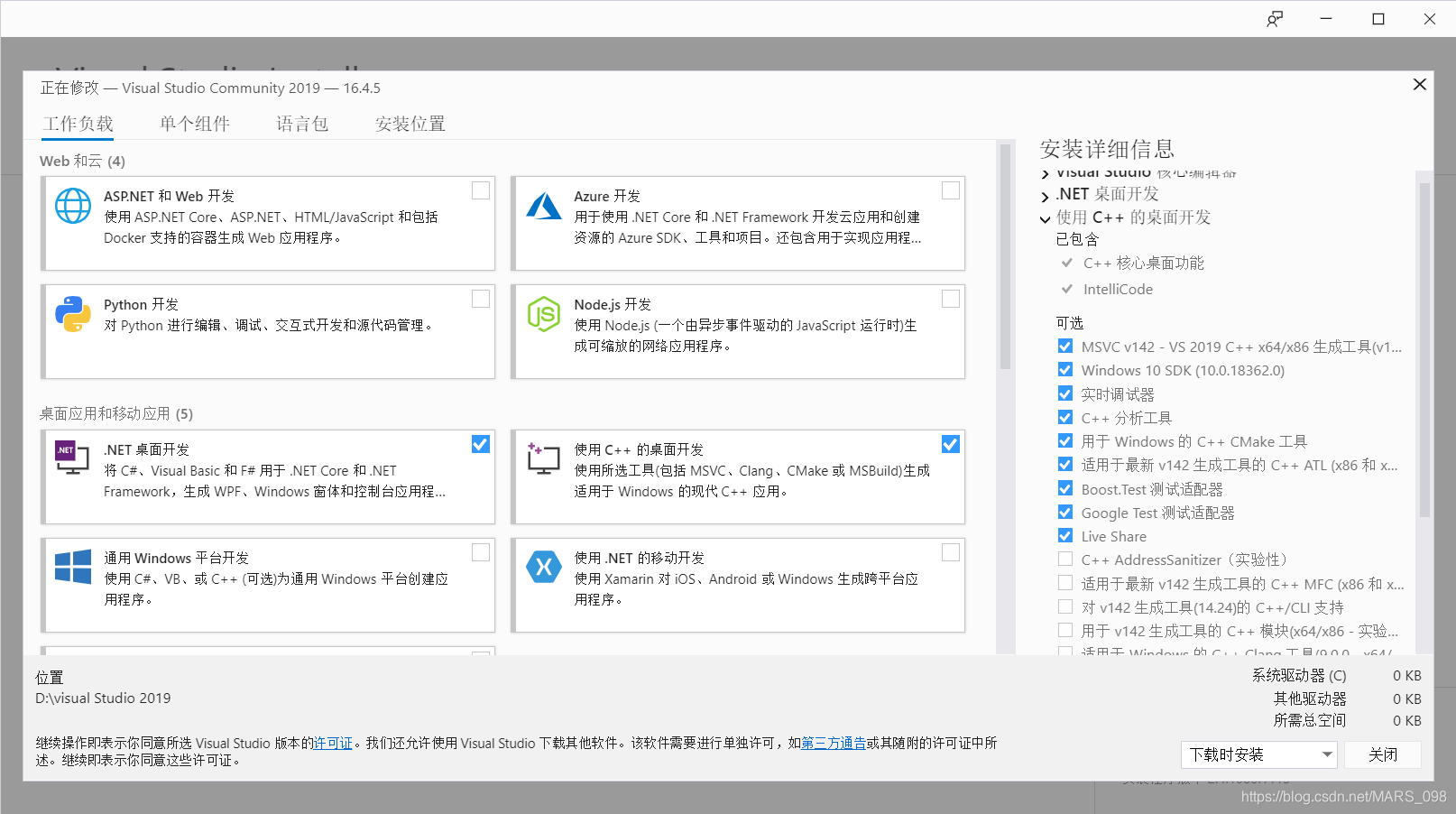Viewport: 1456px width, 814px height.
Task: Uncheck the C++ ATL v142 component
Action: tap(1065, 465)
